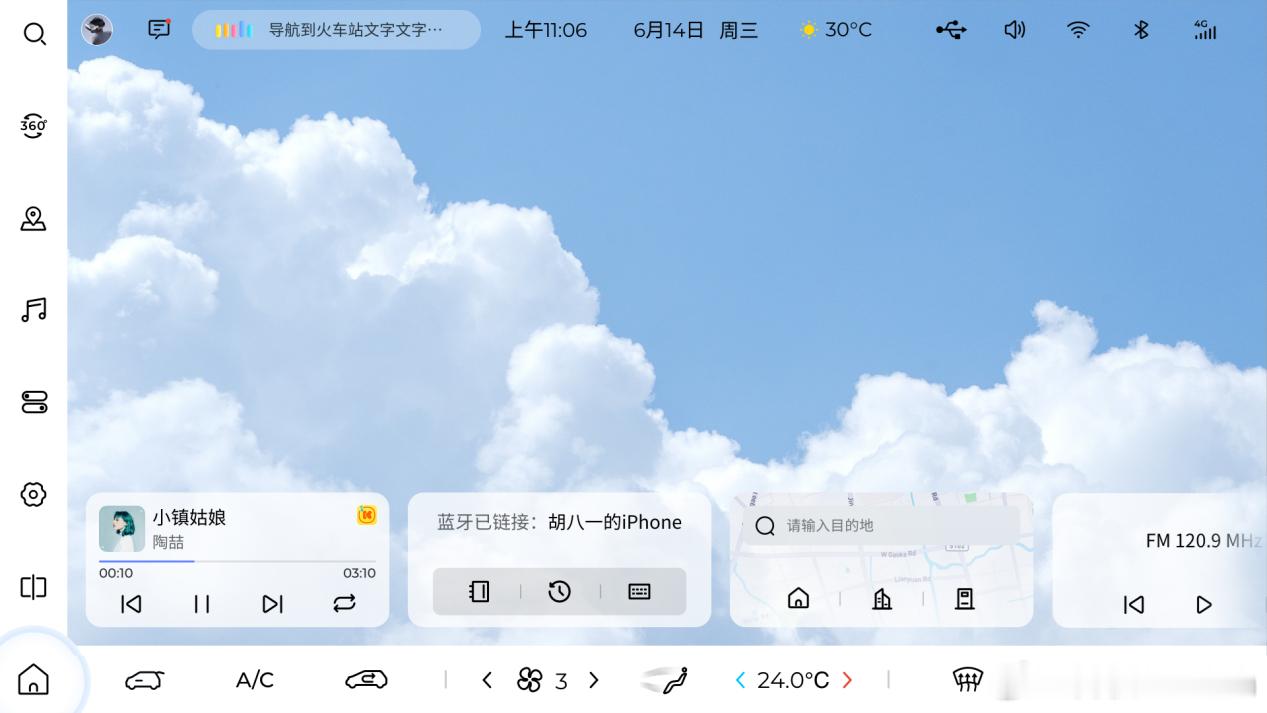Toggle the A/C button
The width and height of the screenshot is (1267, 713).
(255, 680)
